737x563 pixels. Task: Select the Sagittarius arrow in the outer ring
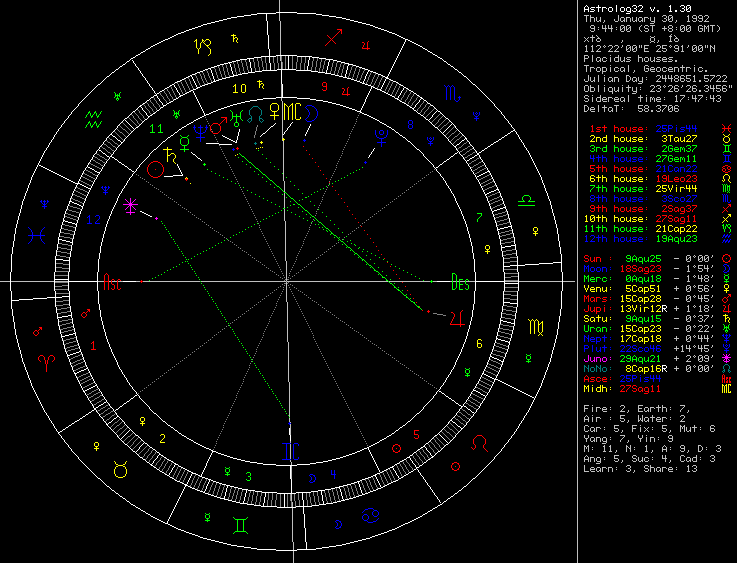pos(333,38)
